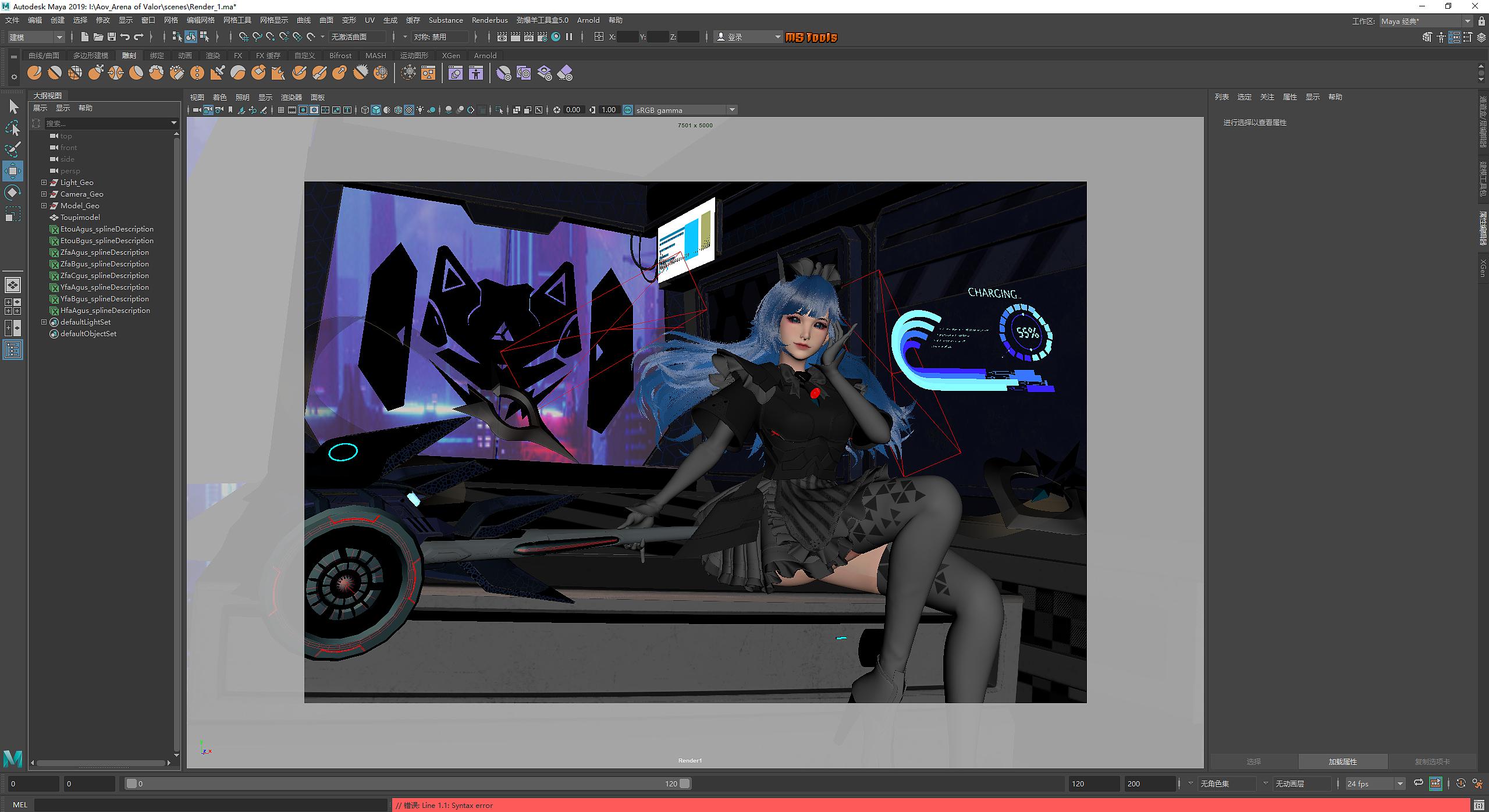Switch to the MASH shelf tab

pyautogui.click(x=375, y=55)
